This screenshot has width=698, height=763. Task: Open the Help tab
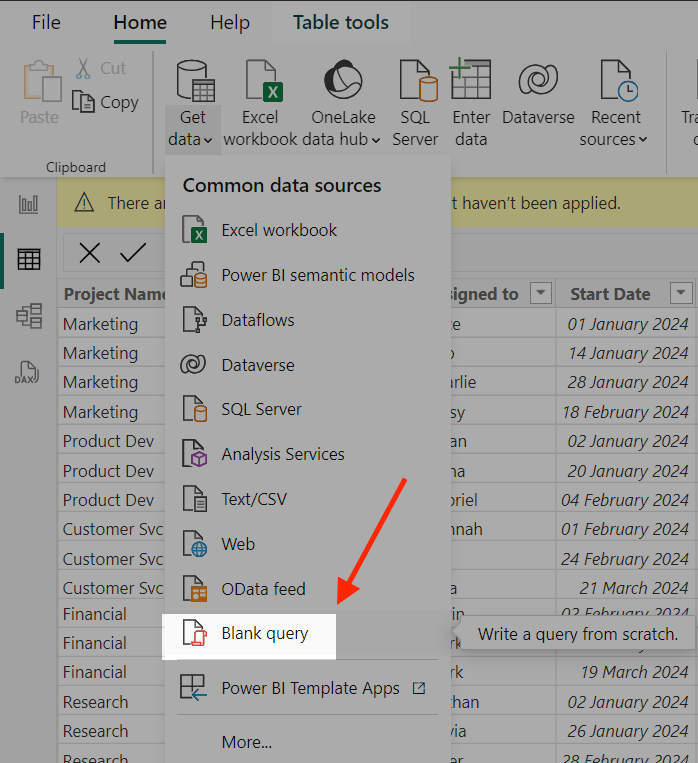[230, 22]
